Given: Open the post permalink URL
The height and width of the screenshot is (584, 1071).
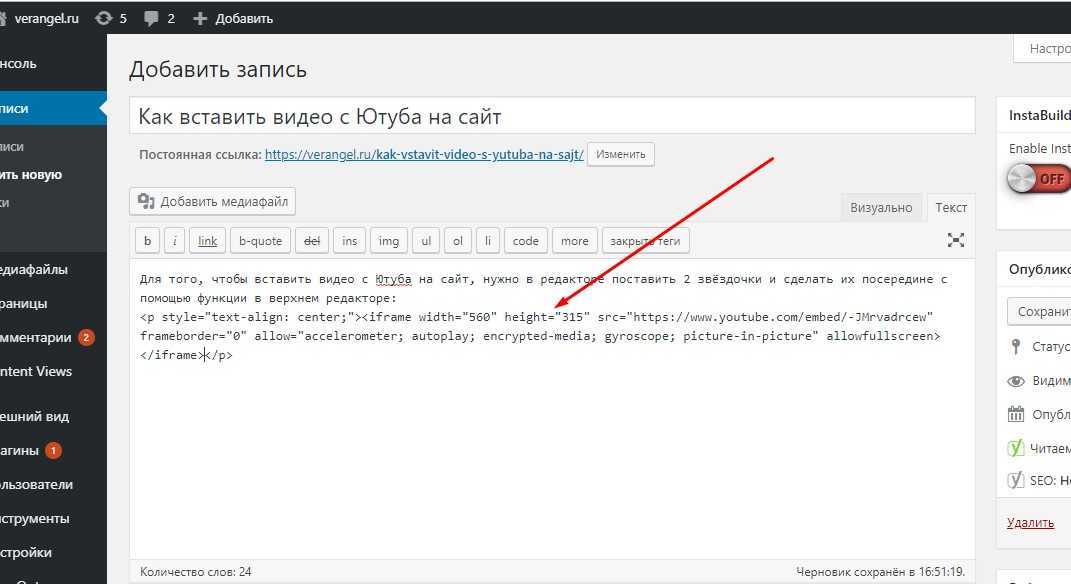Looking at the screenshot, I should 424,155.
